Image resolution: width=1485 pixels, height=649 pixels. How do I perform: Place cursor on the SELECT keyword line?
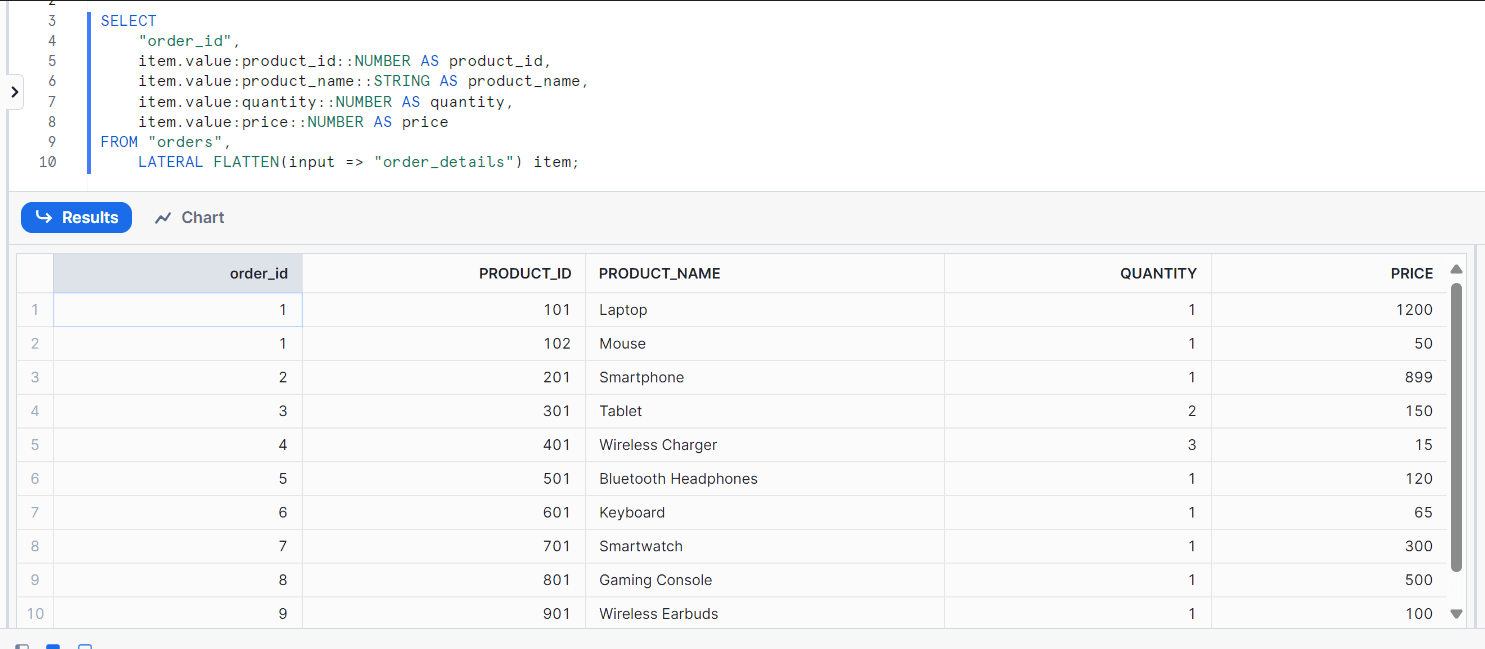[x=129, y=21]
